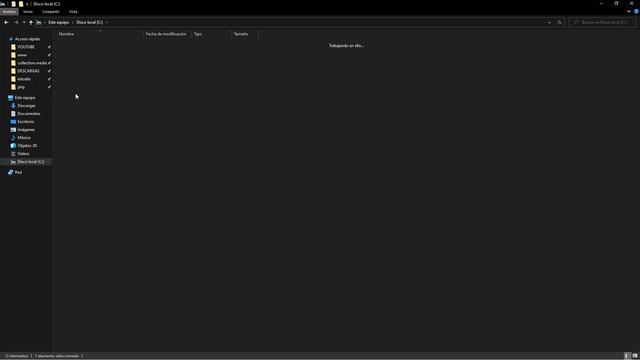Click the search box for Disco local
Viewport: 640px width, 360px height.
click(x=602, y=22)
